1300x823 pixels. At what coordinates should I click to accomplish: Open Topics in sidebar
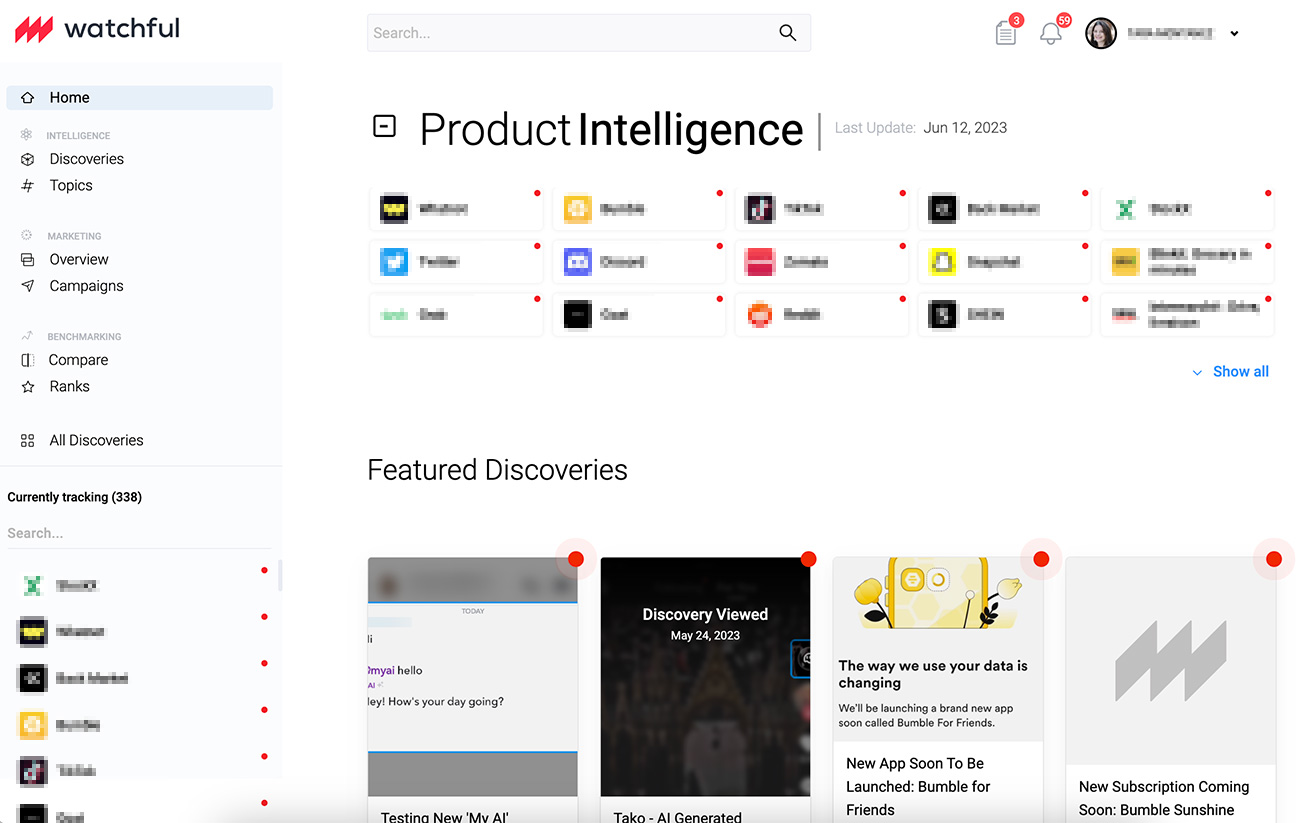click(71, 186)
